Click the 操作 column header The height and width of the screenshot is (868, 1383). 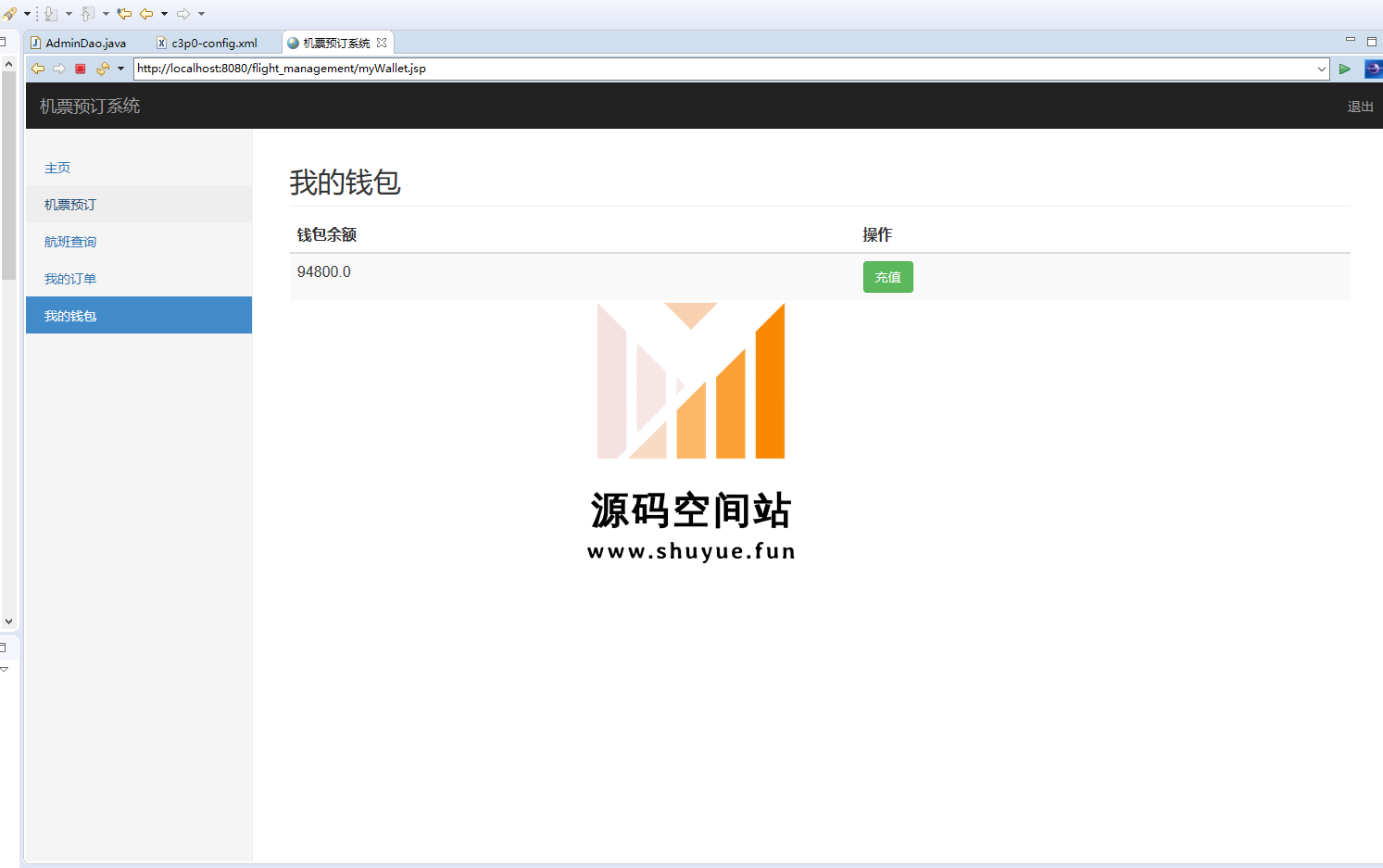[877, 234]
